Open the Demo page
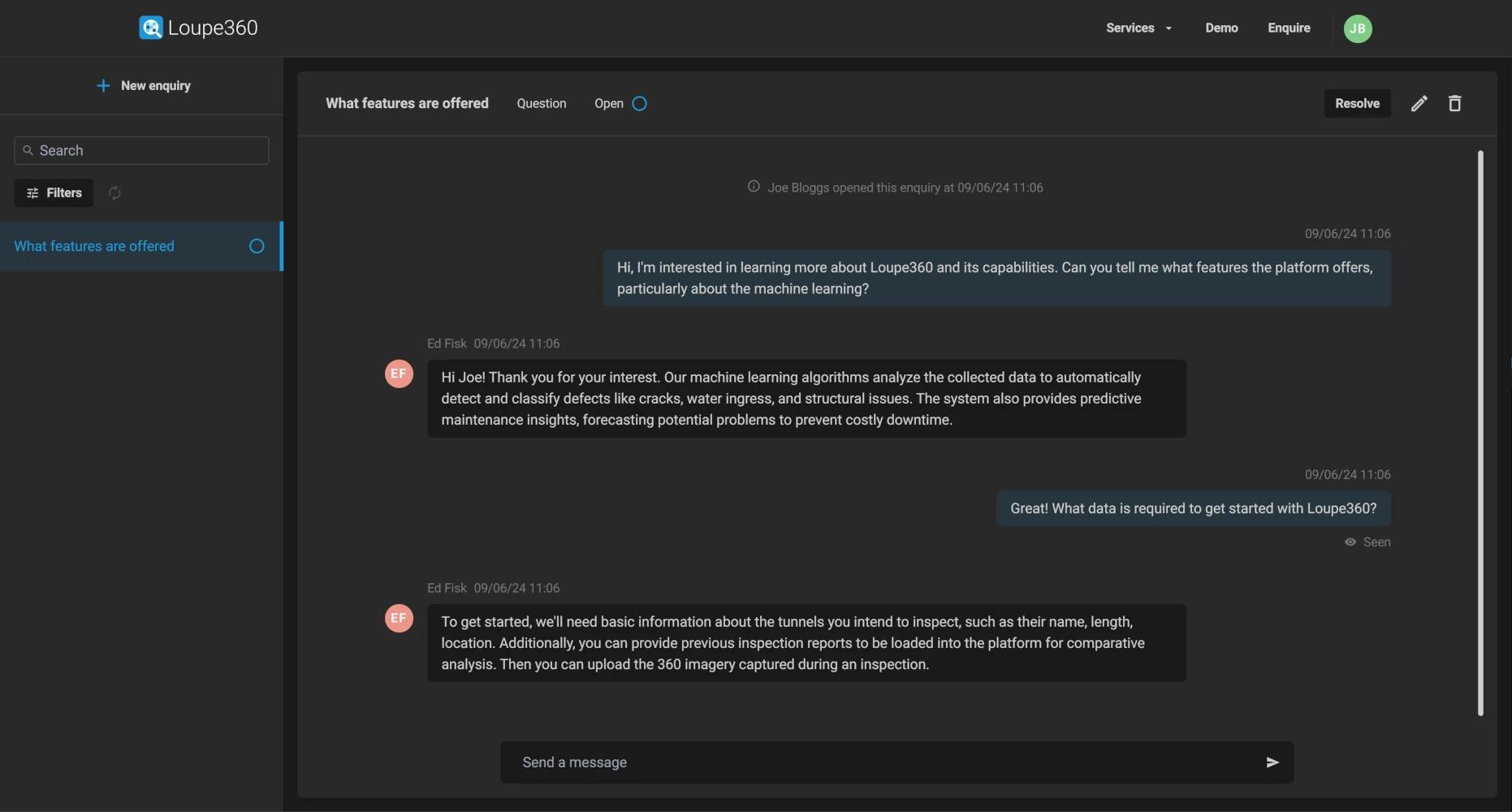 coord(1221,28)
